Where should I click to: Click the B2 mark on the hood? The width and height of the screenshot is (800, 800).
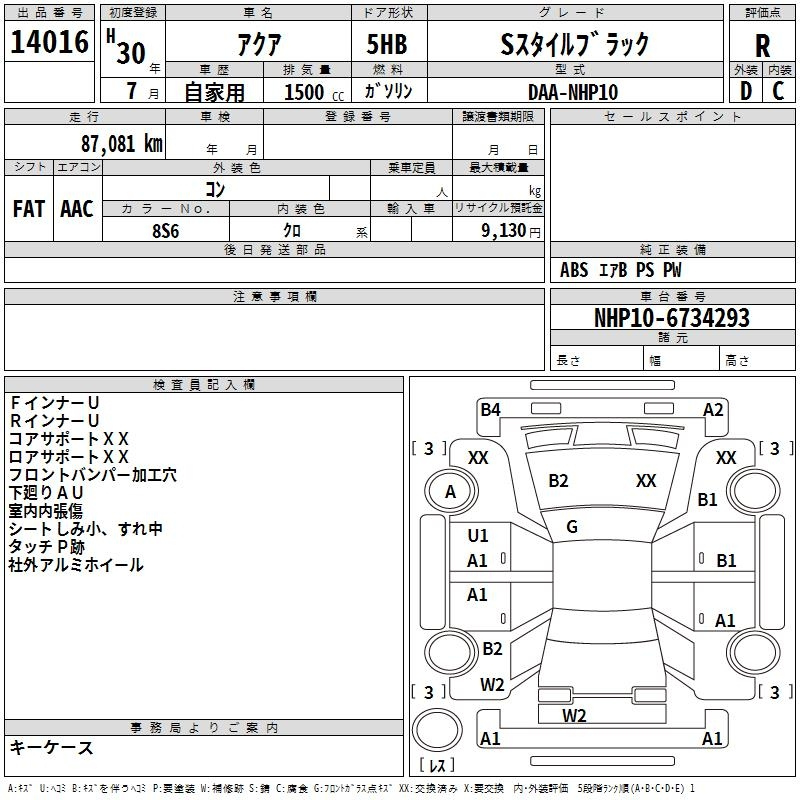point(558,481)
